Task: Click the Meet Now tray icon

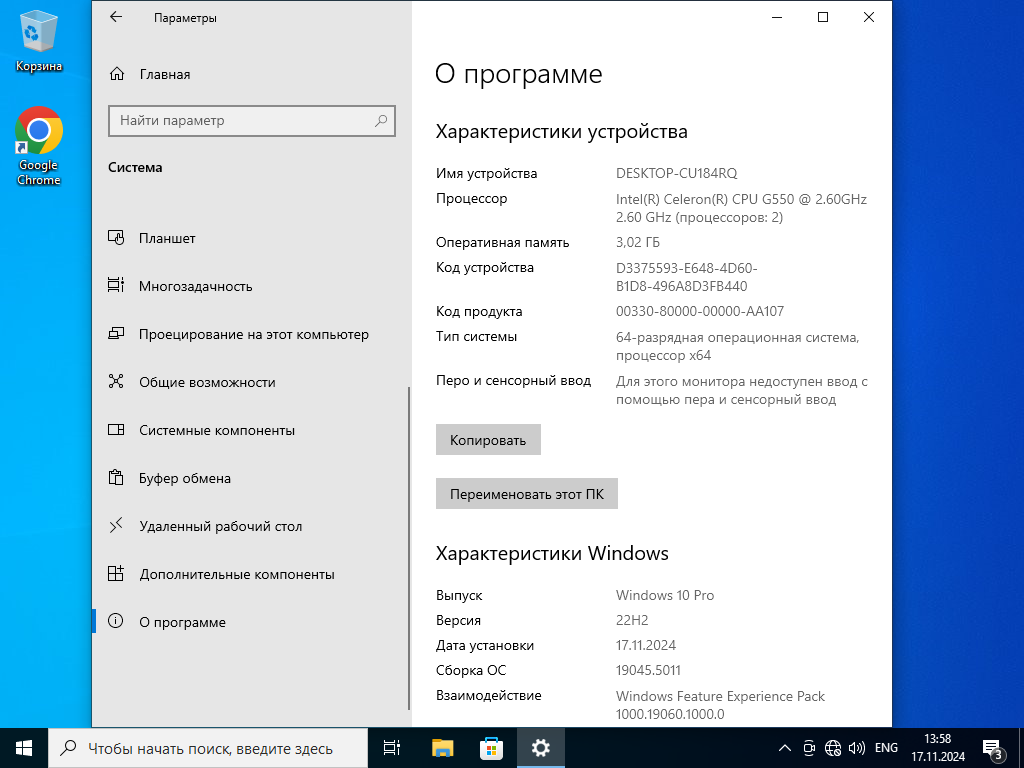Action: (809, 748)
